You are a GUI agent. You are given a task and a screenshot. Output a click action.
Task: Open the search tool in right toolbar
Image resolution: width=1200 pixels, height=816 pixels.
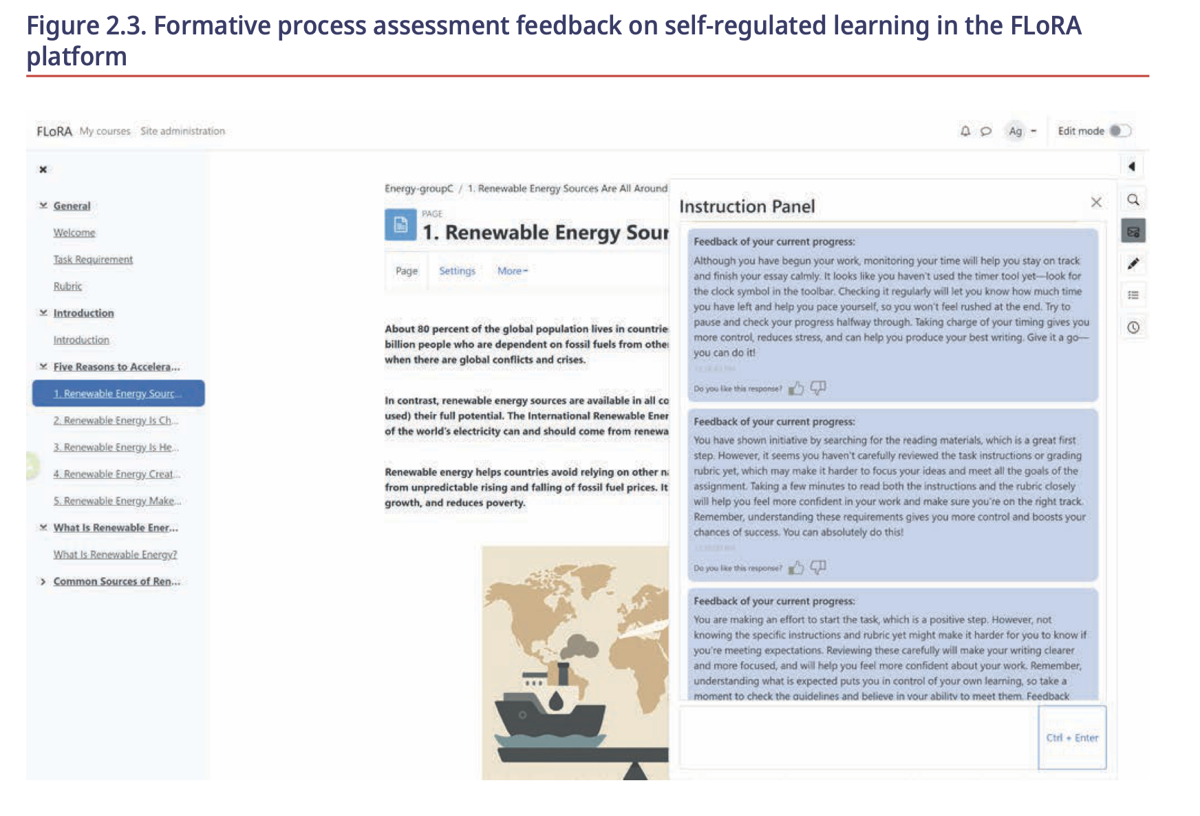[x=1132, y=200]
